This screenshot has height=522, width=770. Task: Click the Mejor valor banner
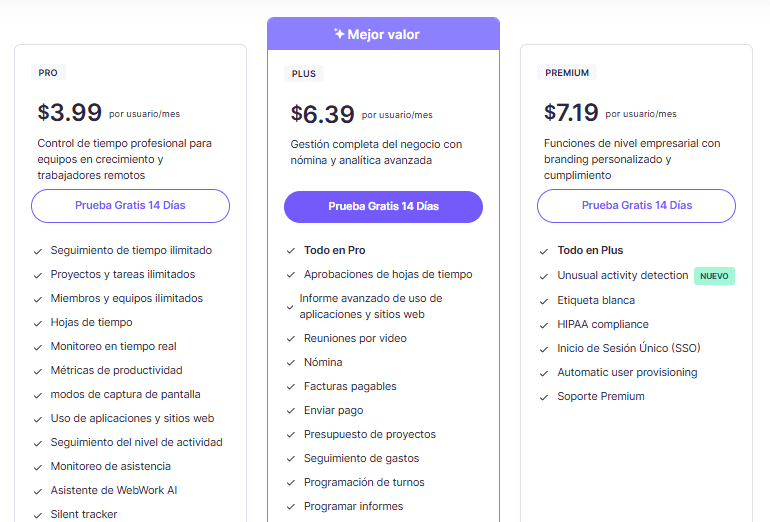click(383, 34)
